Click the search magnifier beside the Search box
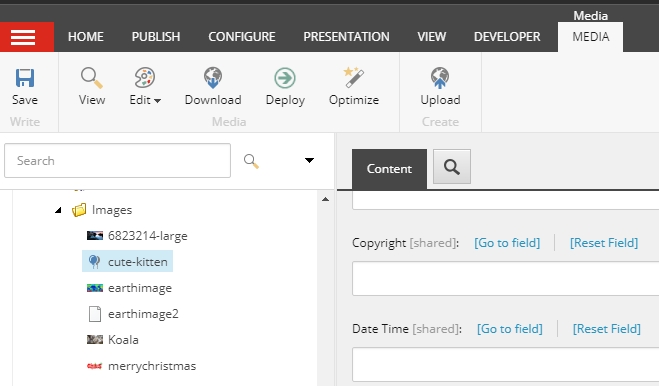Viewport: 659px width, 386px height. [251, 161]
